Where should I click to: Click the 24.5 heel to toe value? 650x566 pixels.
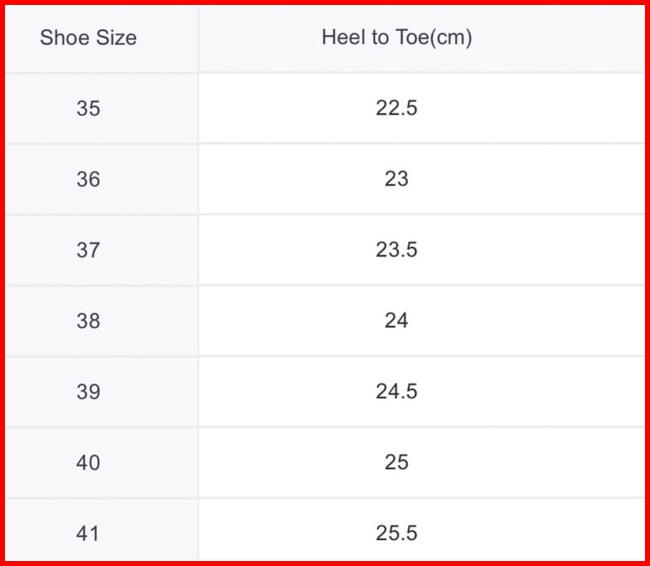point(396,392)
